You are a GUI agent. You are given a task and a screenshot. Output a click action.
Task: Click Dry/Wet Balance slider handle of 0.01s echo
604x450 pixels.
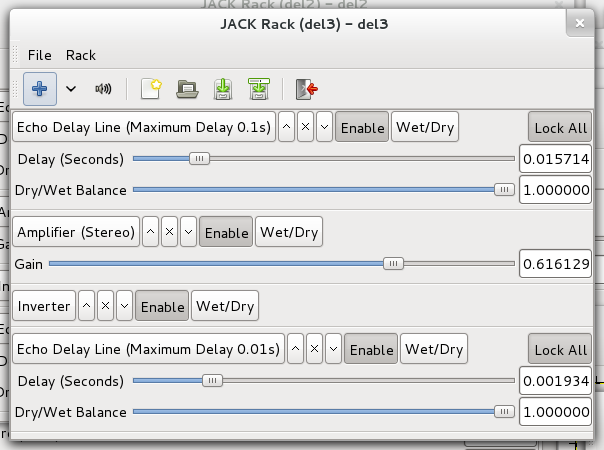(x=504, y=412)
